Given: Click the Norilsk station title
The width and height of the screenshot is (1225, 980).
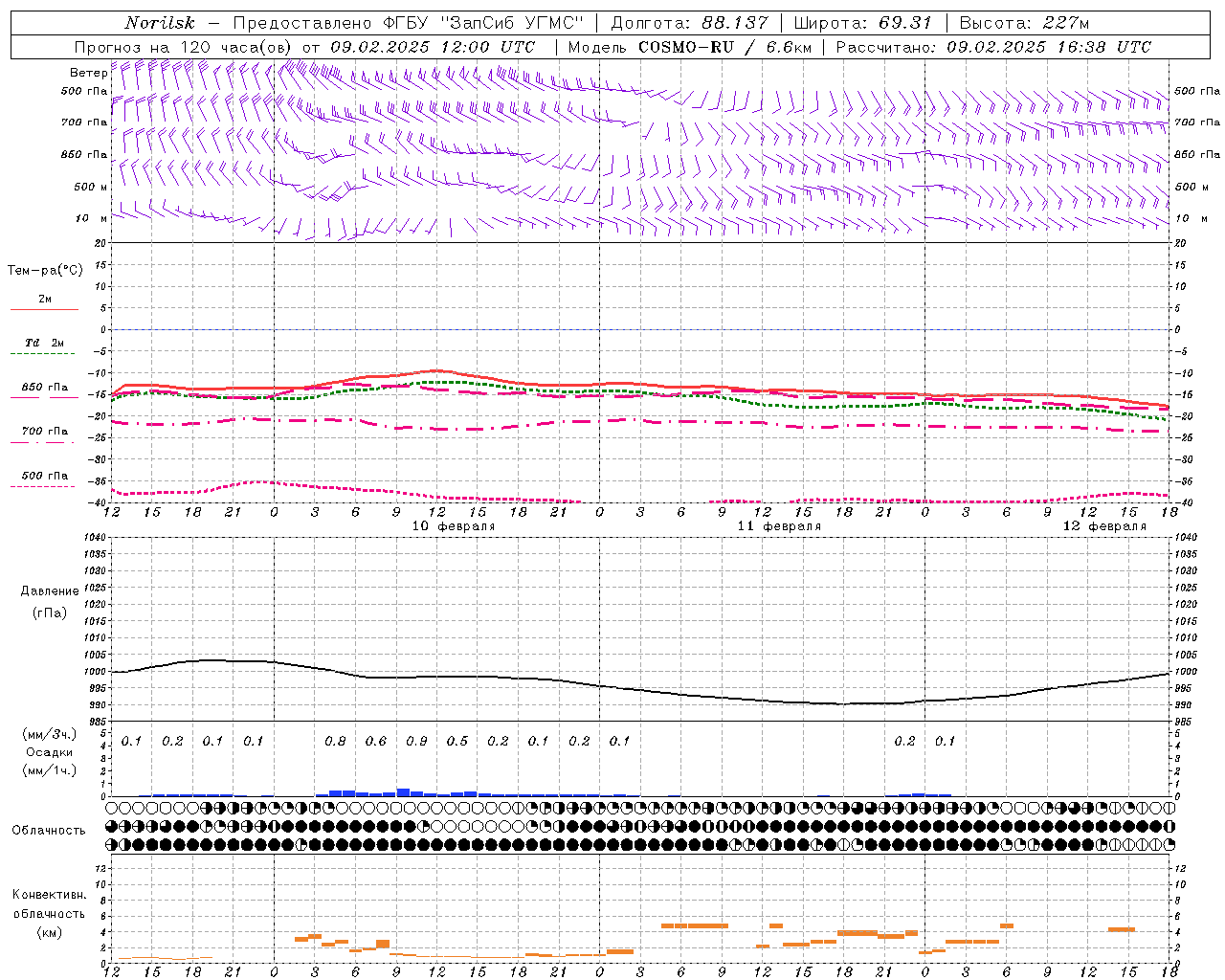Looking at the screenshot, I should coord(160,23).
